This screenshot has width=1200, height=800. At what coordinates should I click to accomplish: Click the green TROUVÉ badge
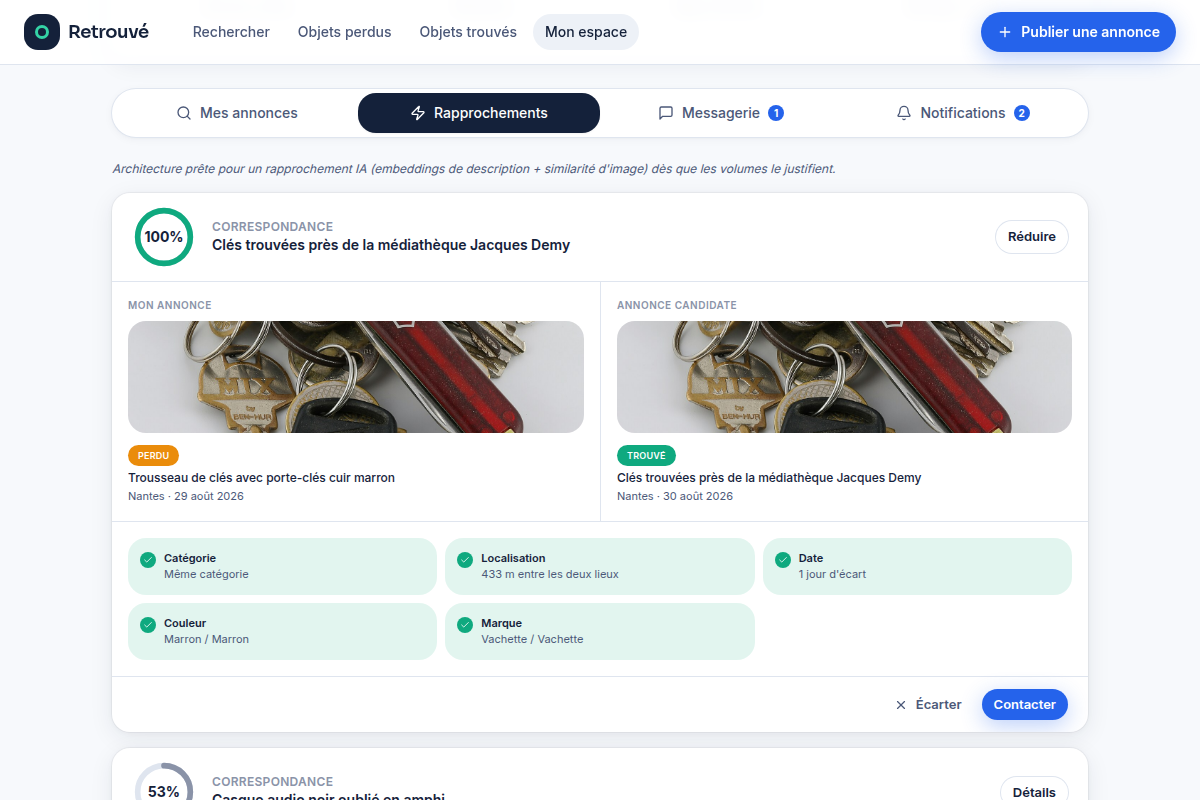coord(646,456)
